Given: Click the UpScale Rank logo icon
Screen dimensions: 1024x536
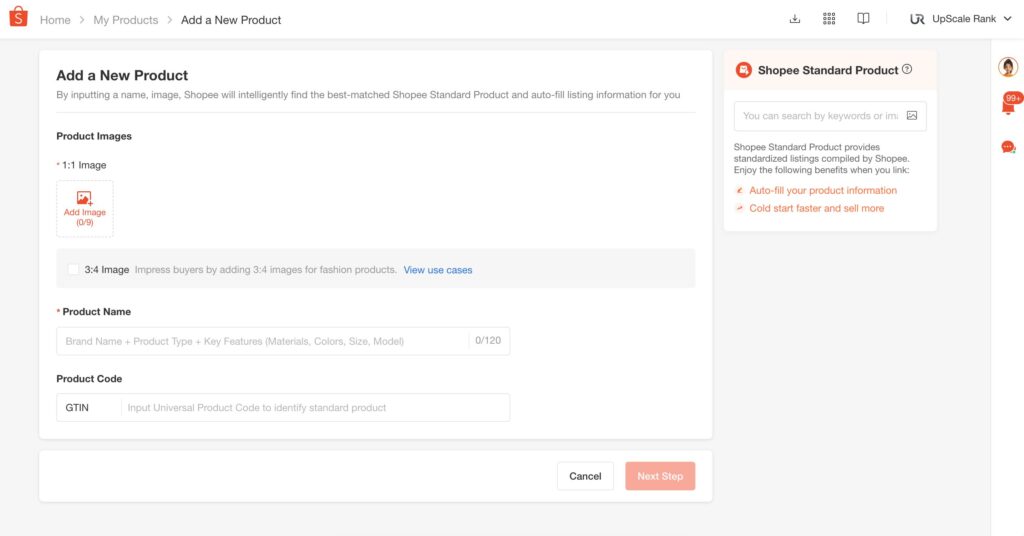Looking at the screenshot, I should click(917, 19).
